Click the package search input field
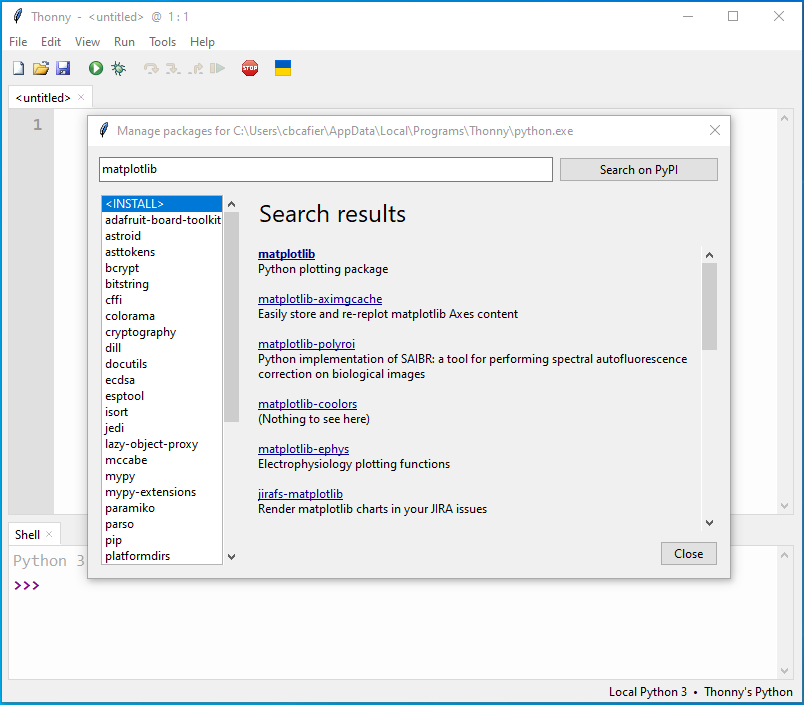Screen dimensions: 804x705 [x=325, y=170]
